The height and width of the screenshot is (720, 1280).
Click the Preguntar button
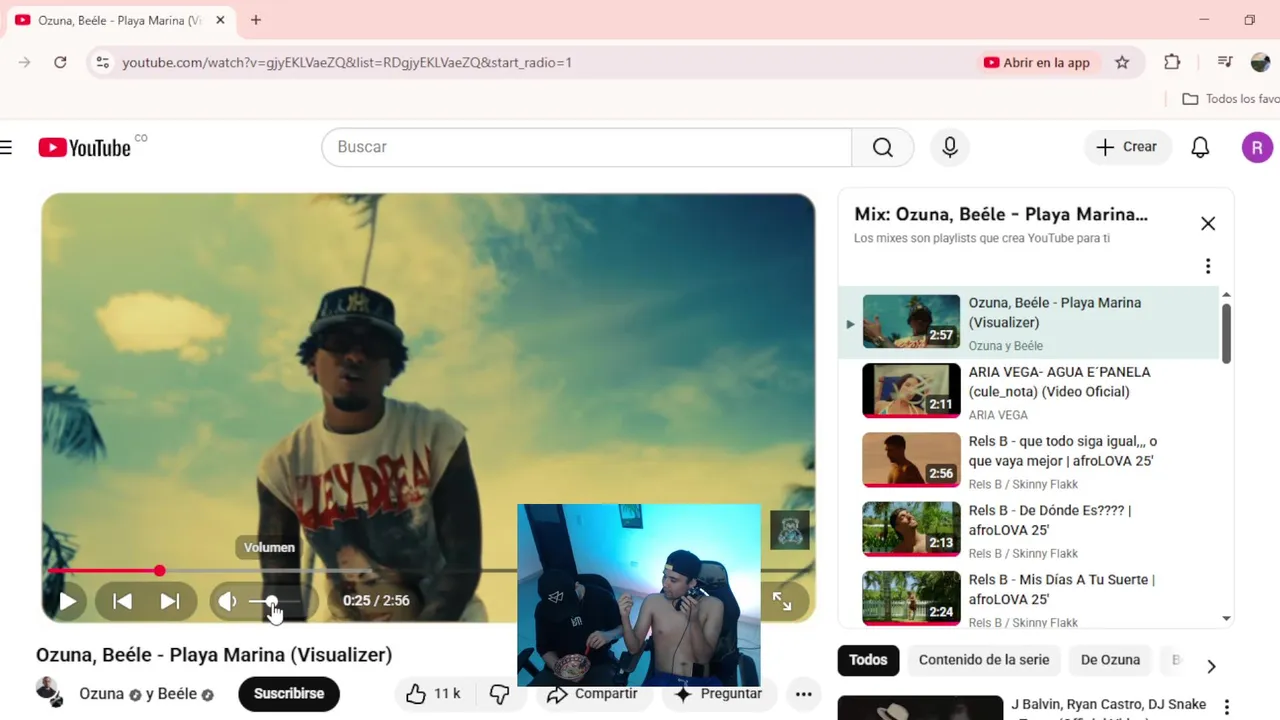(x=718, y=694)
